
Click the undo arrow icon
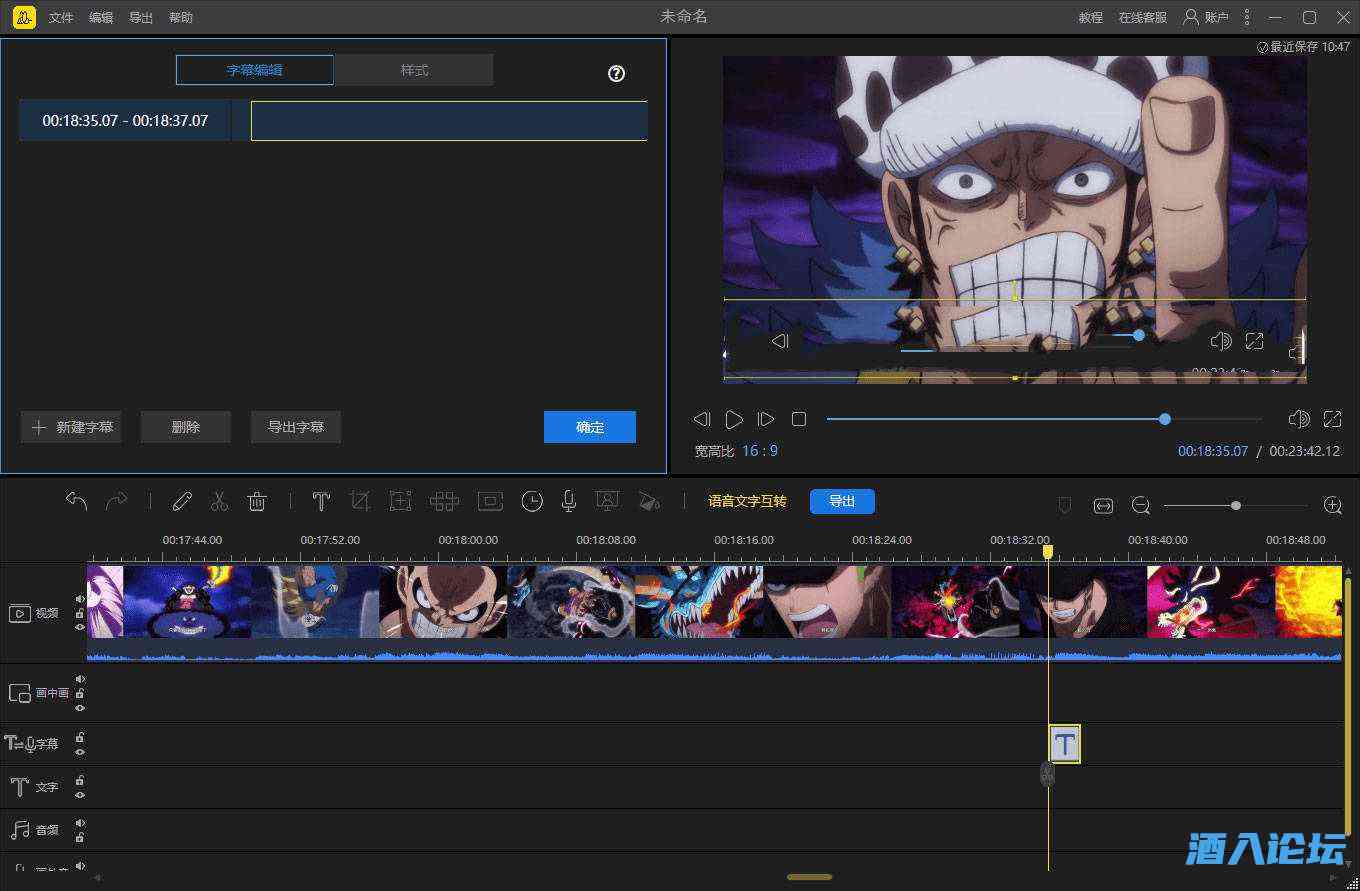point(77,500)
